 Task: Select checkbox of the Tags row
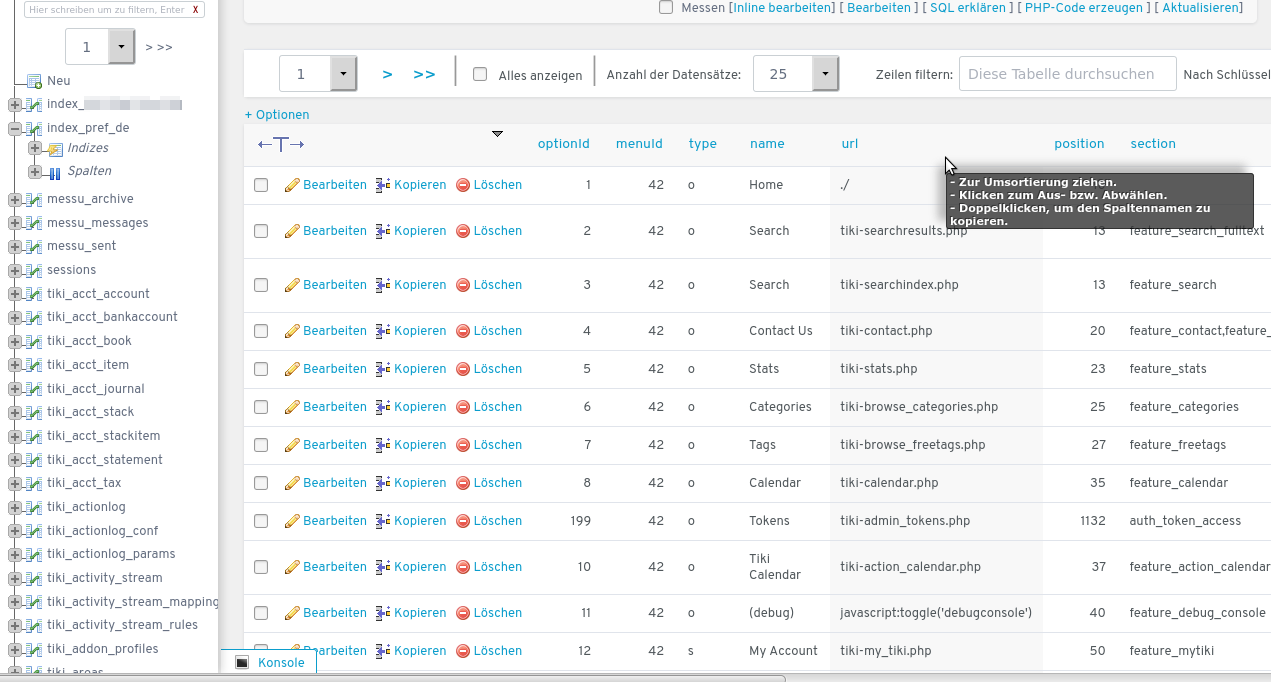[261, 445]
